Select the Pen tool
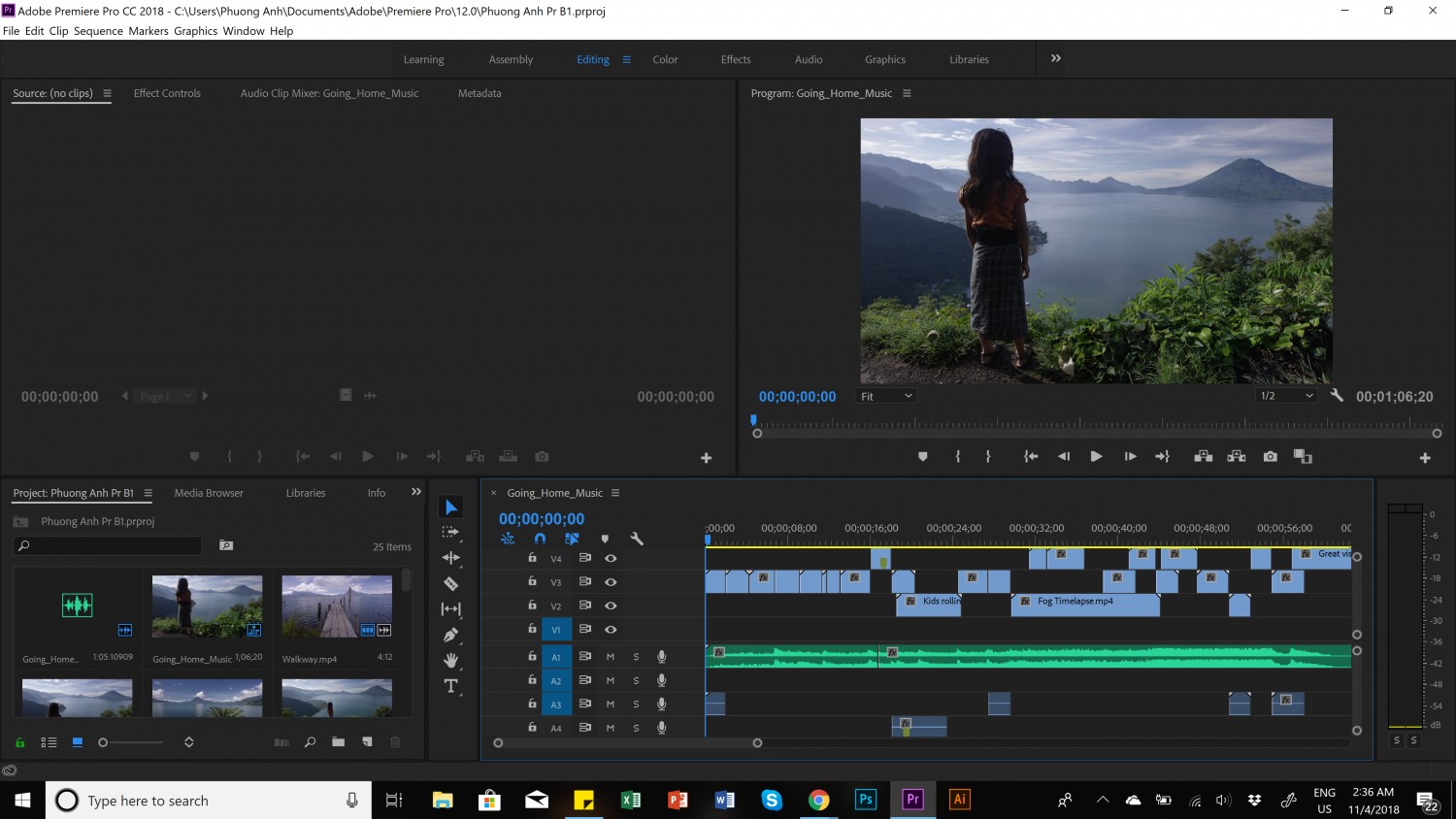This screenshot has height=819, width=1456. [x=451, y=635]
